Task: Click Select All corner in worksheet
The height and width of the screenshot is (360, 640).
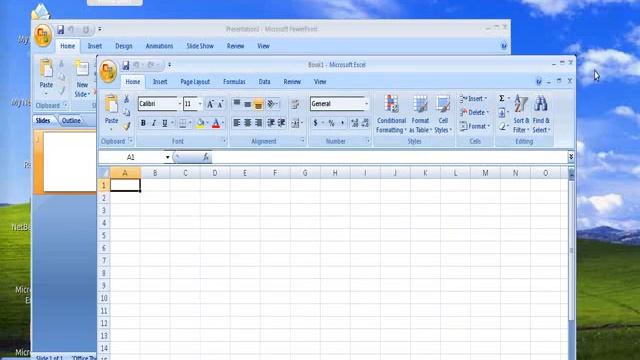Action: tap(104, 173)
